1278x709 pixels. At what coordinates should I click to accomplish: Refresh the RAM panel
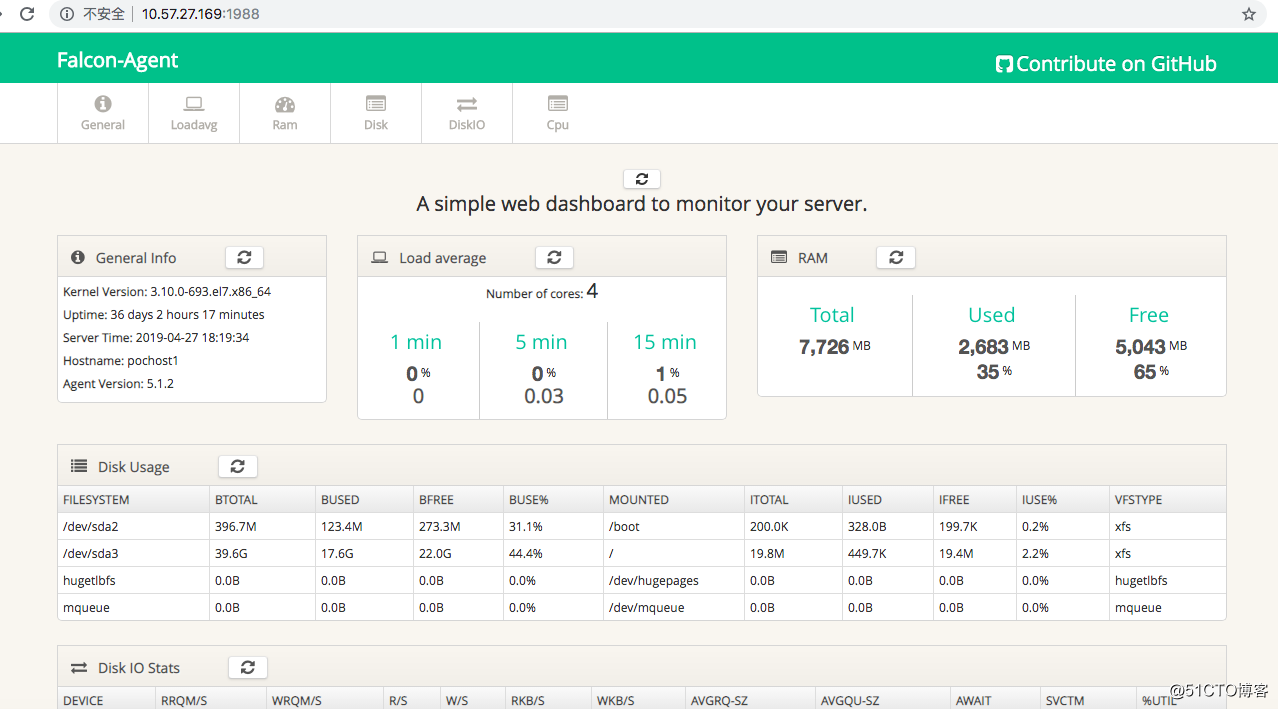coord(896,257)
